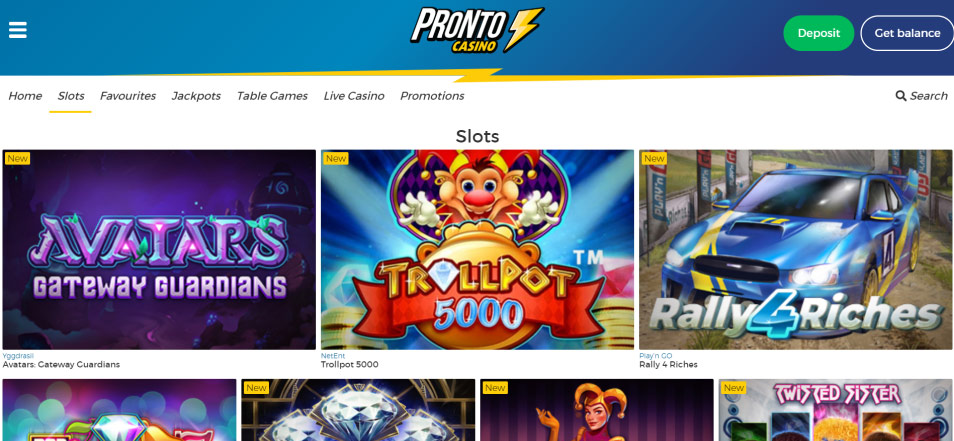Go to the Live Casino tab

tap(353, 96)
